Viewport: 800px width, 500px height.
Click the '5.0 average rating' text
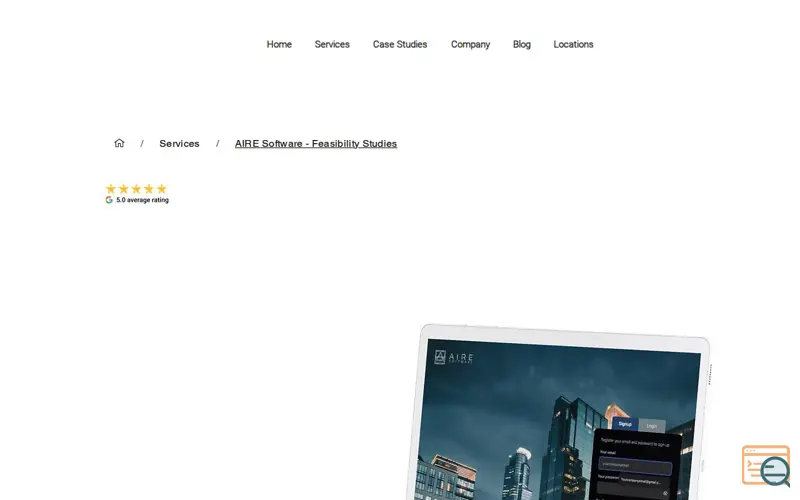[x=142, y=200]
